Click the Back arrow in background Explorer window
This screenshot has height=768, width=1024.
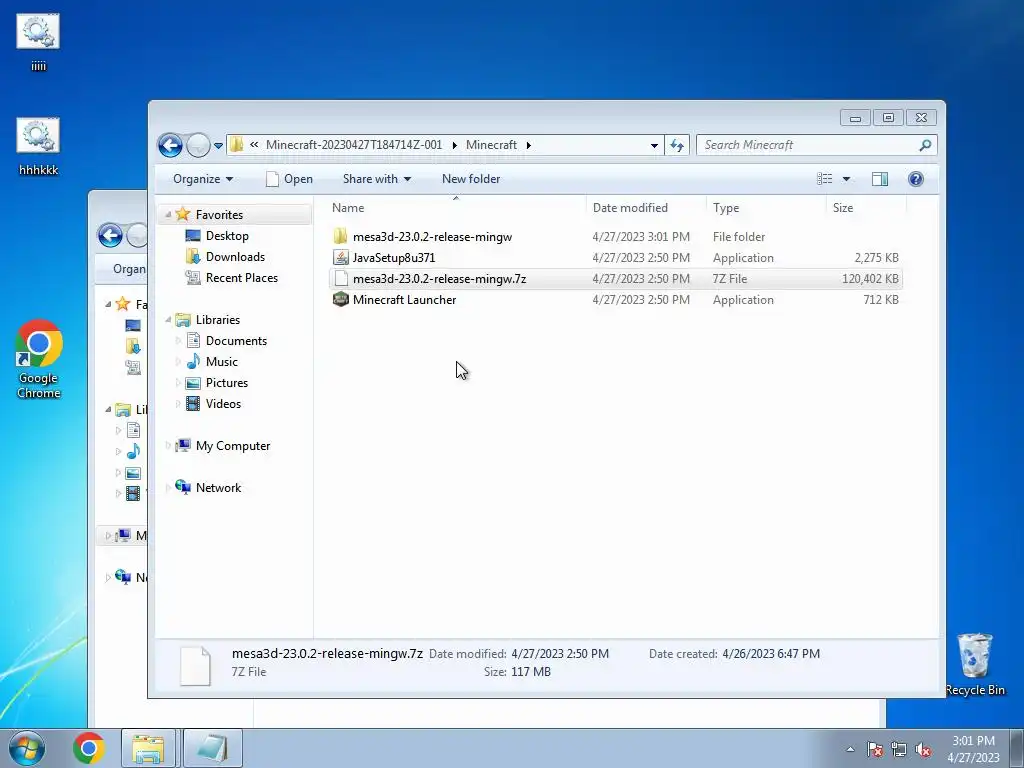(x=110, y=235)
